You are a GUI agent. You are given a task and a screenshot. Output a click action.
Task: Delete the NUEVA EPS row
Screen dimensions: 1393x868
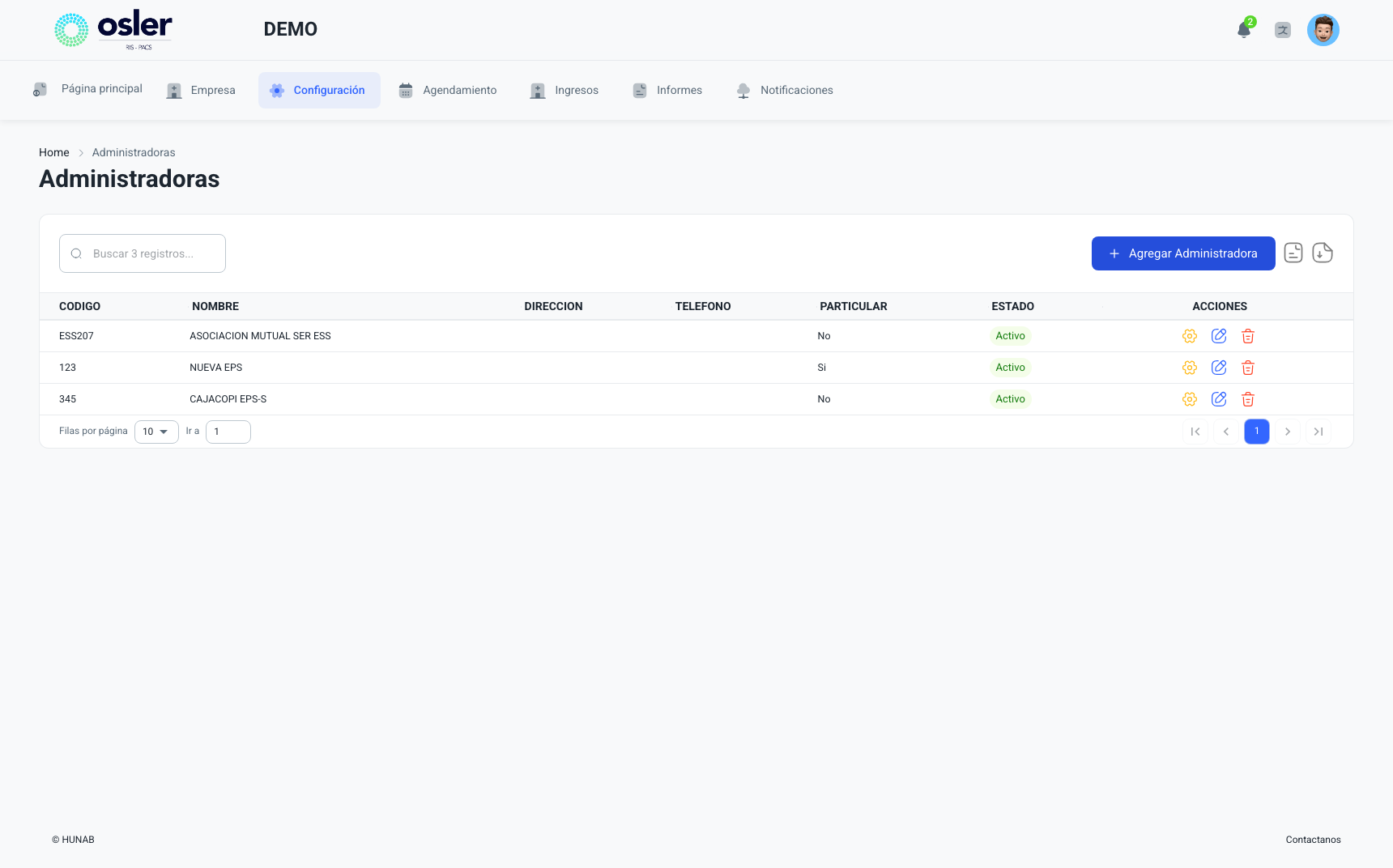tap(1248, 368)
